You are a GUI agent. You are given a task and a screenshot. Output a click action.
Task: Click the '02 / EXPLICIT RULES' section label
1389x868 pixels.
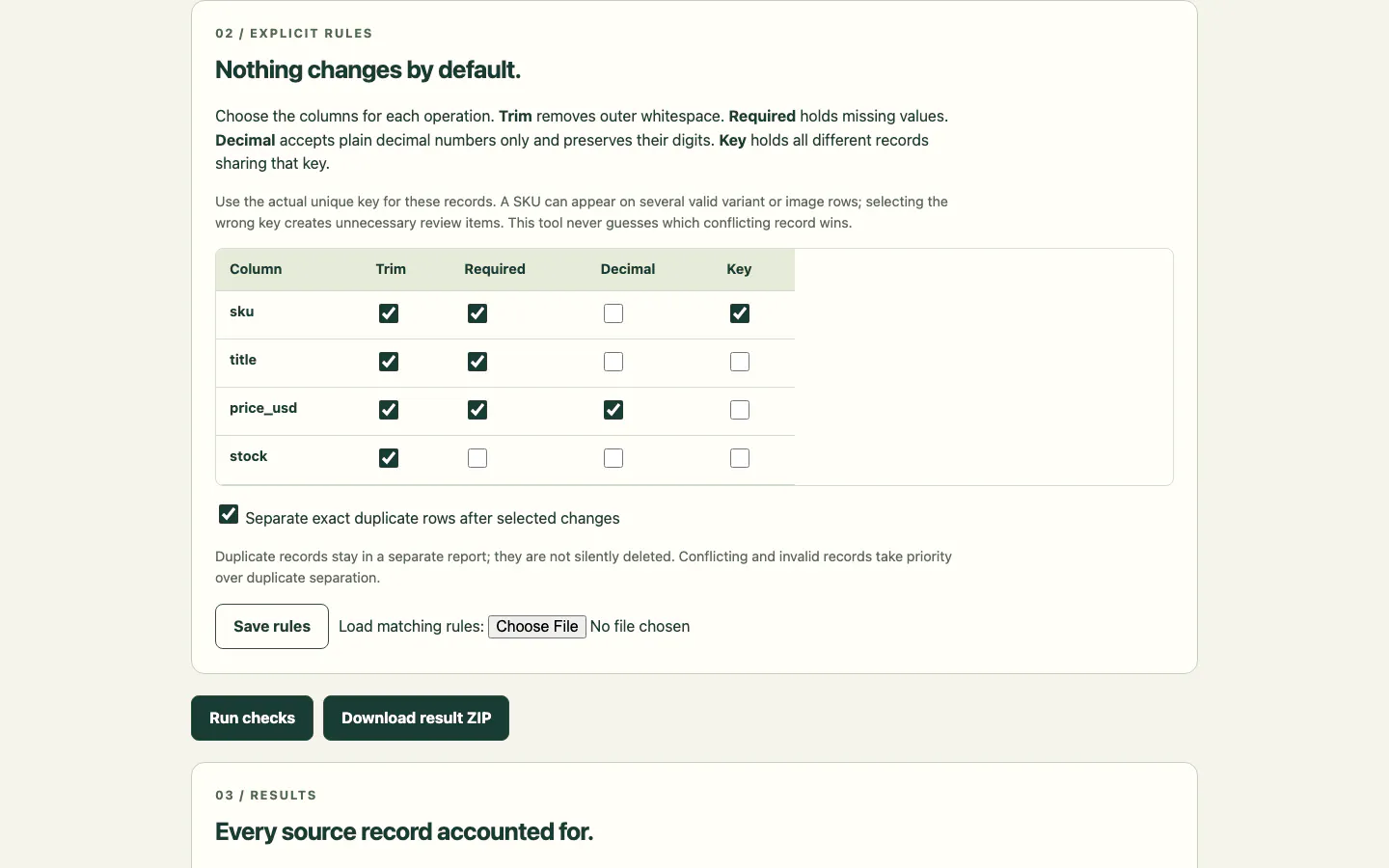coord(294,34)
